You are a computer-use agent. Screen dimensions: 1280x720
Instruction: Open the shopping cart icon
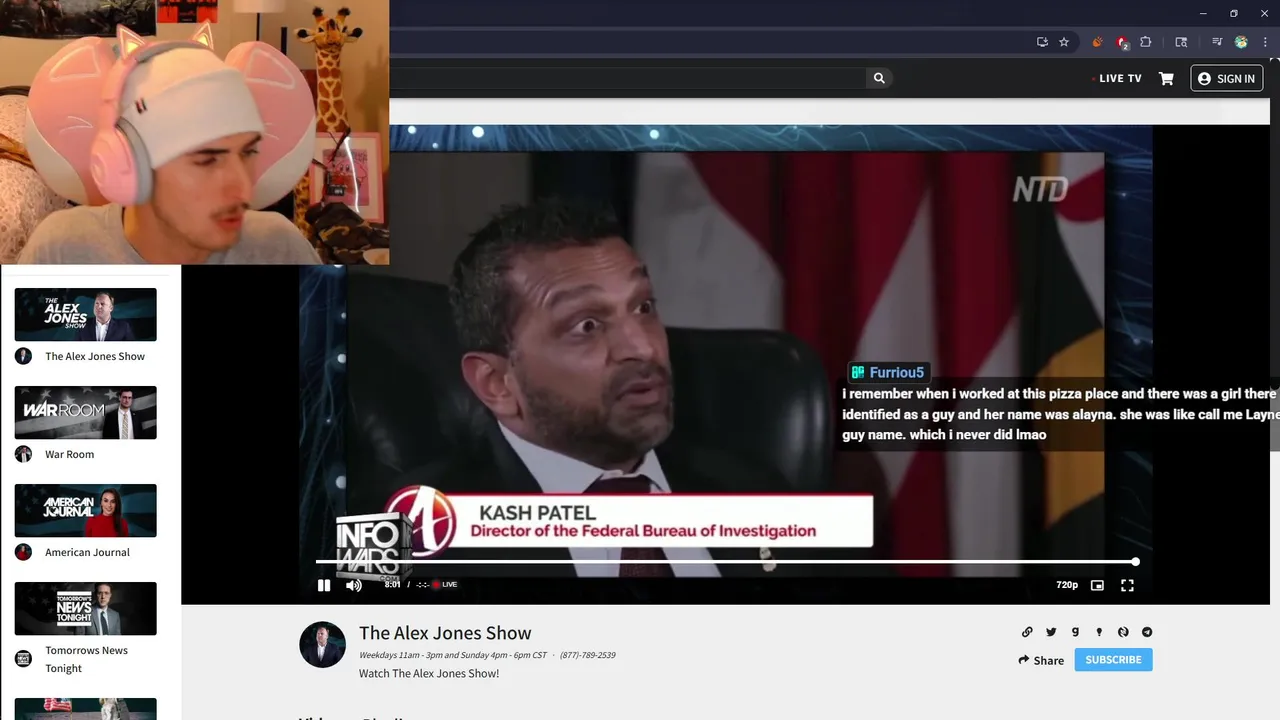coord(1166,78)
